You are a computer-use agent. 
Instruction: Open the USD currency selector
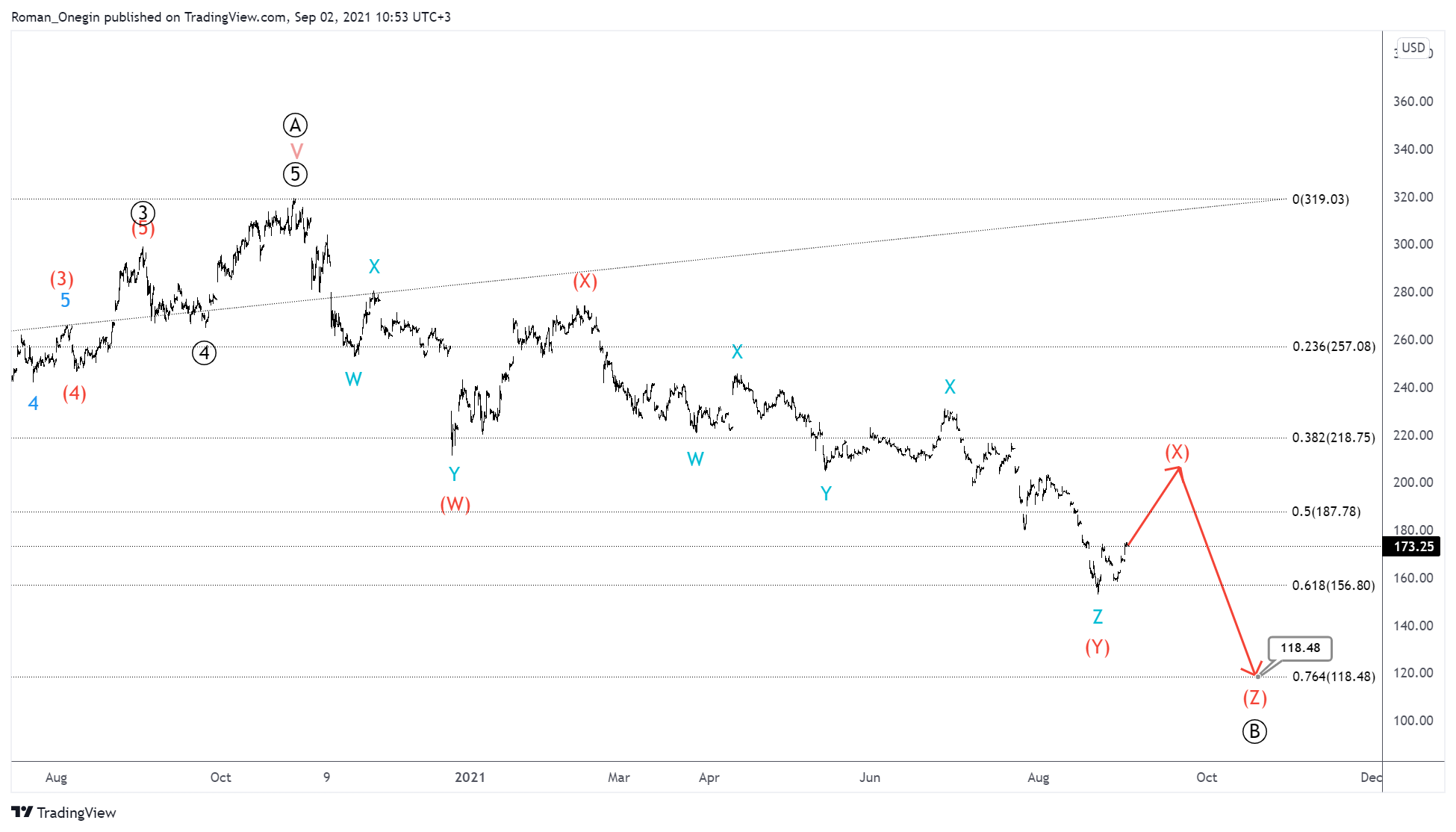click(x=1413, y=48)
